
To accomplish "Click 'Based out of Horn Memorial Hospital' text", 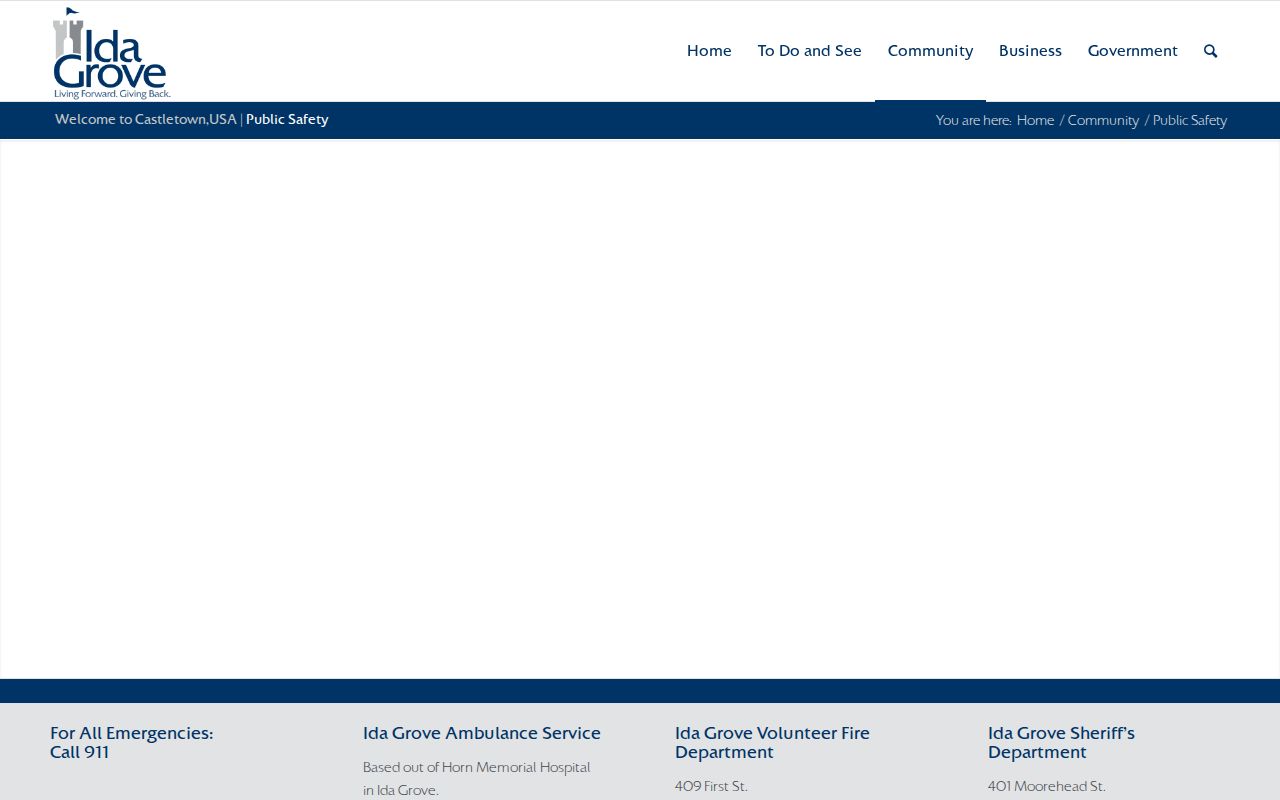I will [476, 767].
